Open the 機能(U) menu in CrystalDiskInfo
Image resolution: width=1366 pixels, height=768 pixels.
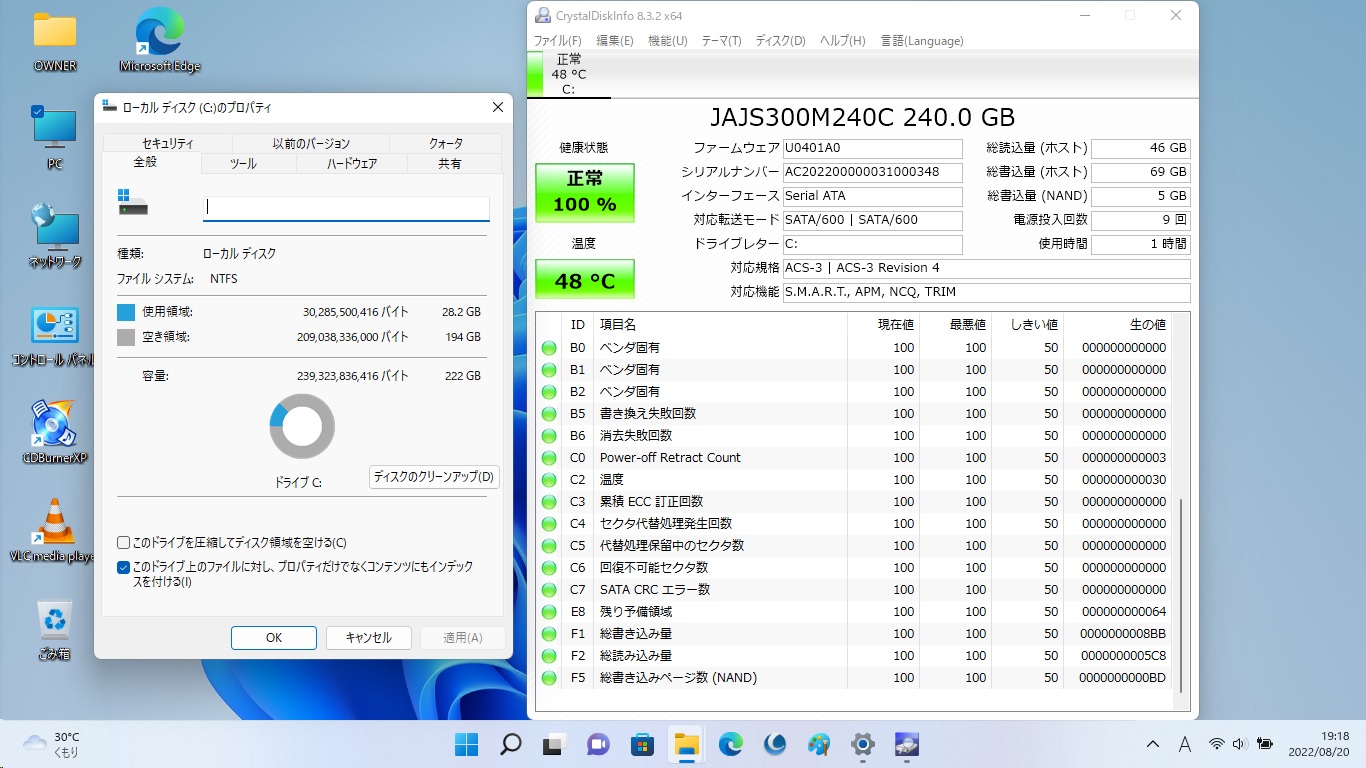[x=667, y=41]
